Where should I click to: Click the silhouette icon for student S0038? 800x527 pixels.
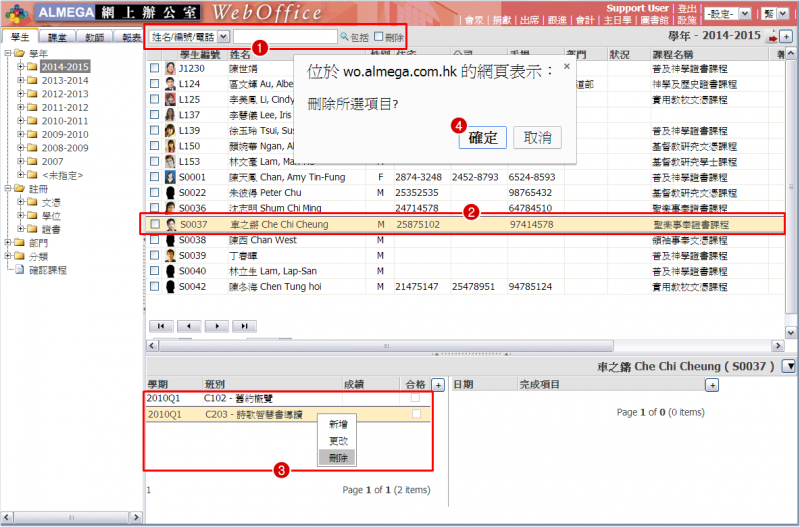click(170, 240)
